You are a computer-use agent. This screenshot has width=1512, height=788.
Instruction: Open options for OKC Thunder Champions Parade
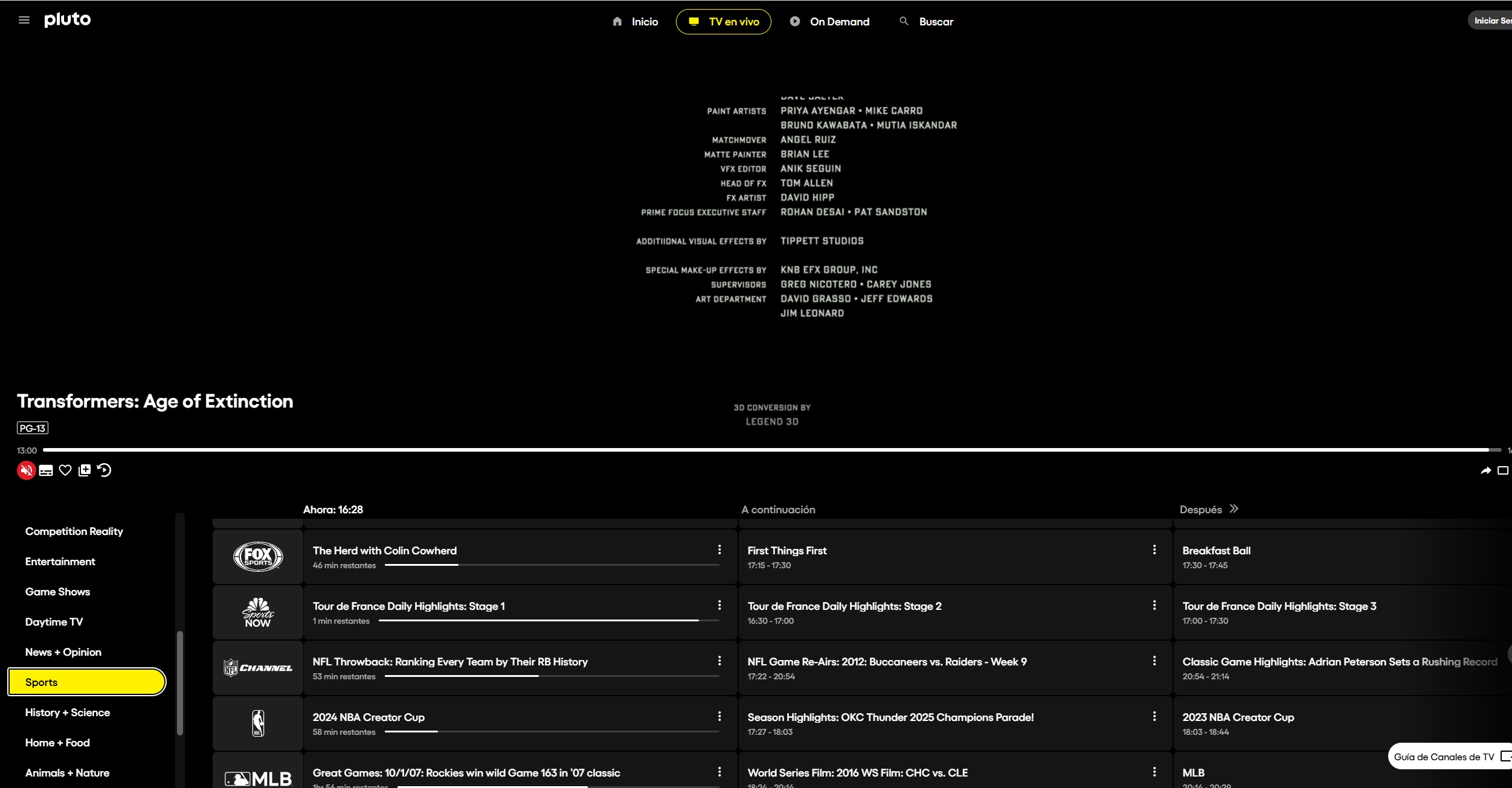tap(1154, 716)
